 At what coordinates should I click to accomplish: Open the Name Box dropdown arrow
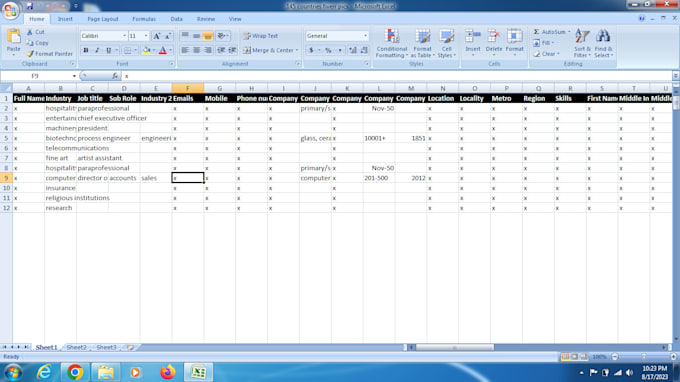coord(74,76)
